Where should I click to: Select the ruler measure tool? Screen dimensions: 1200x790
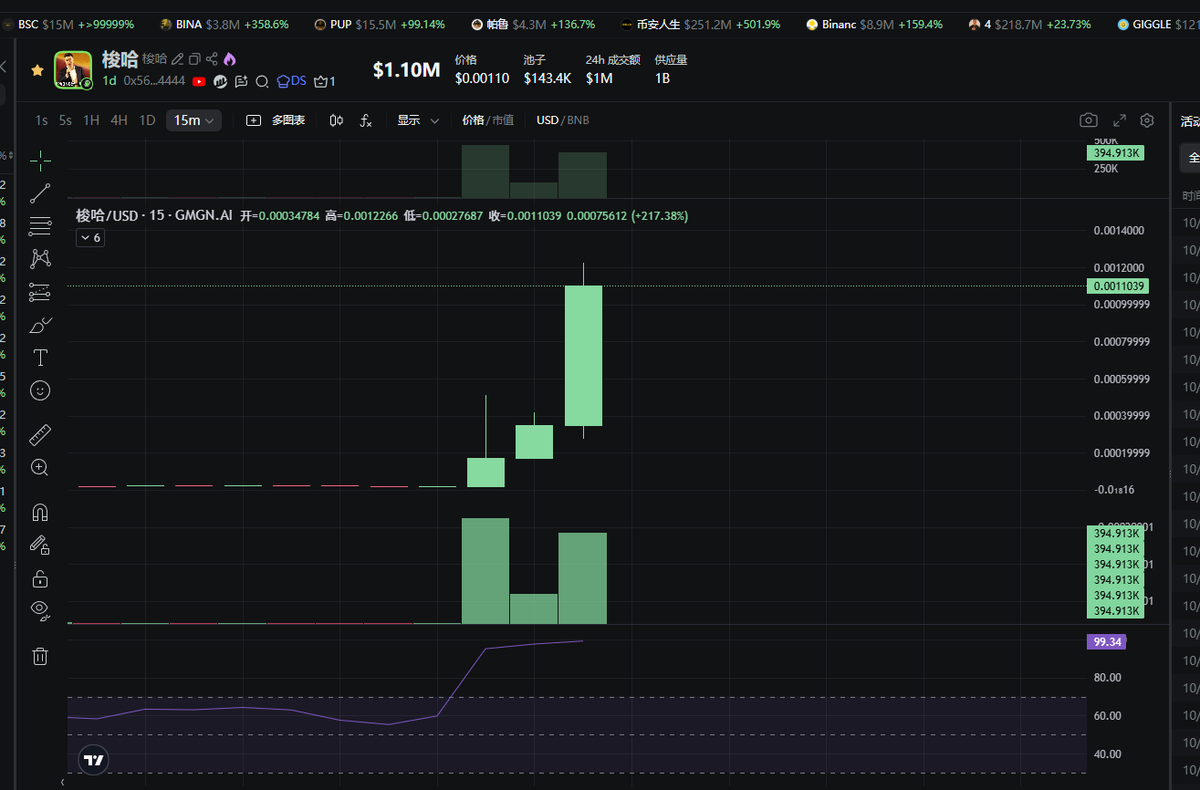(x=40, y=434)
